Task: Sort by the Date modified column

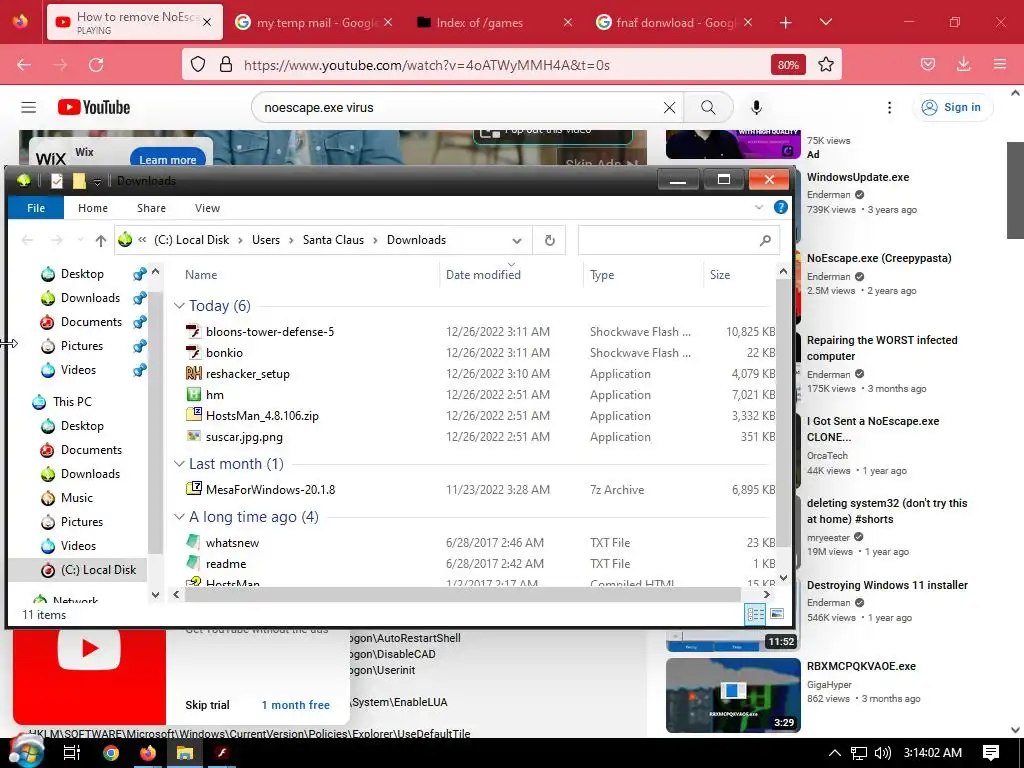Action: (x=483, y=275)
